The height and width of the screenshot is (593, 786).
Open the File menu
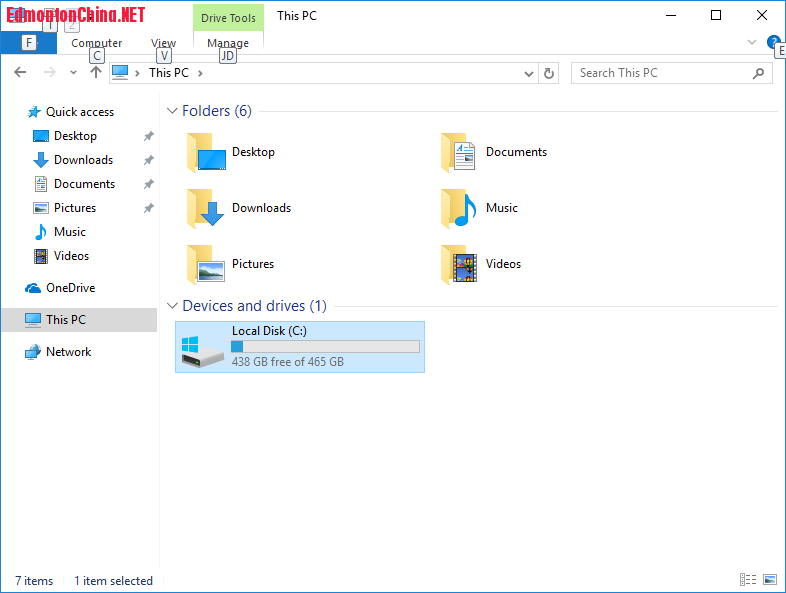coord(28,43)
